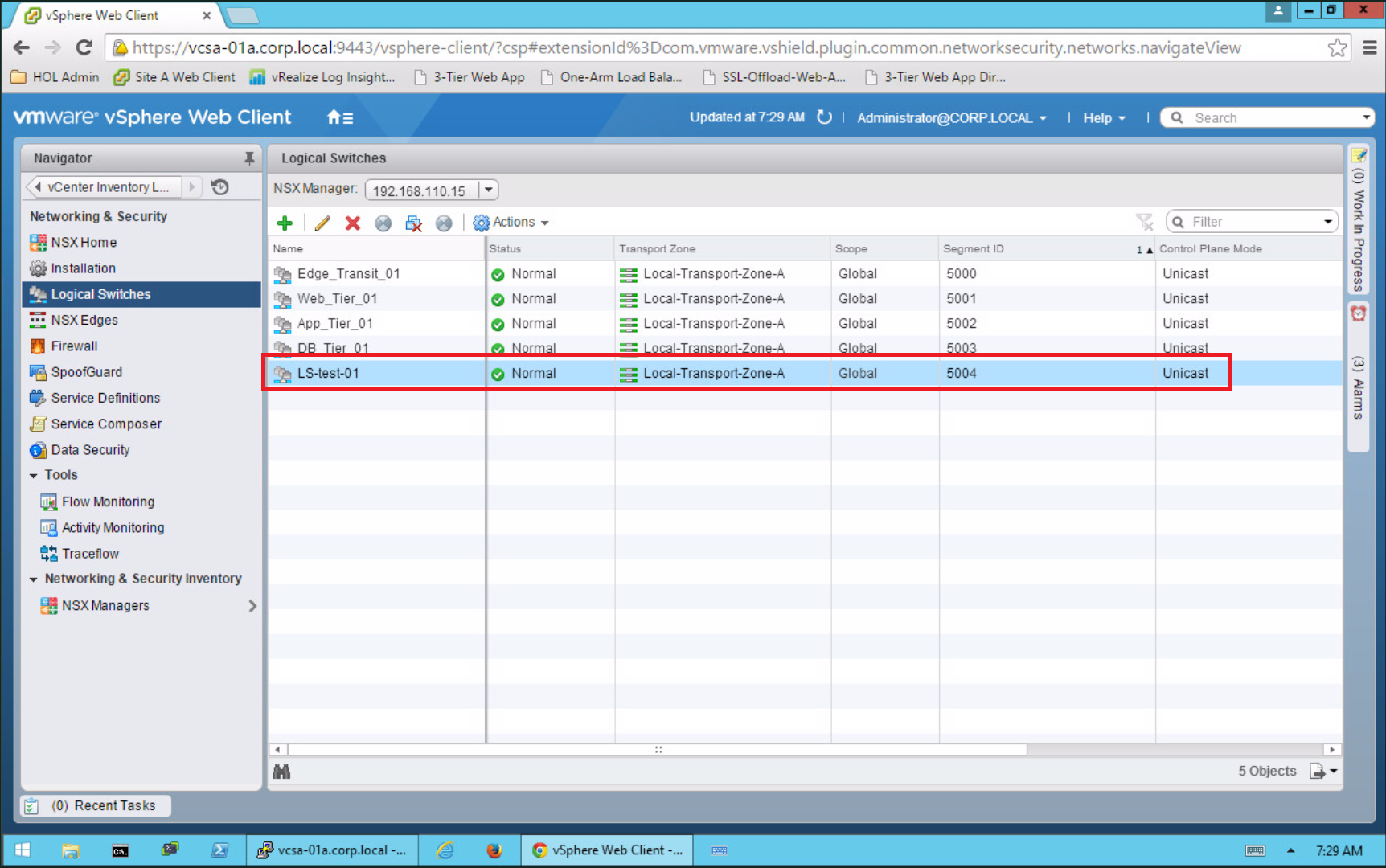Open Service Definitions in the Navigator

[105, 398]
